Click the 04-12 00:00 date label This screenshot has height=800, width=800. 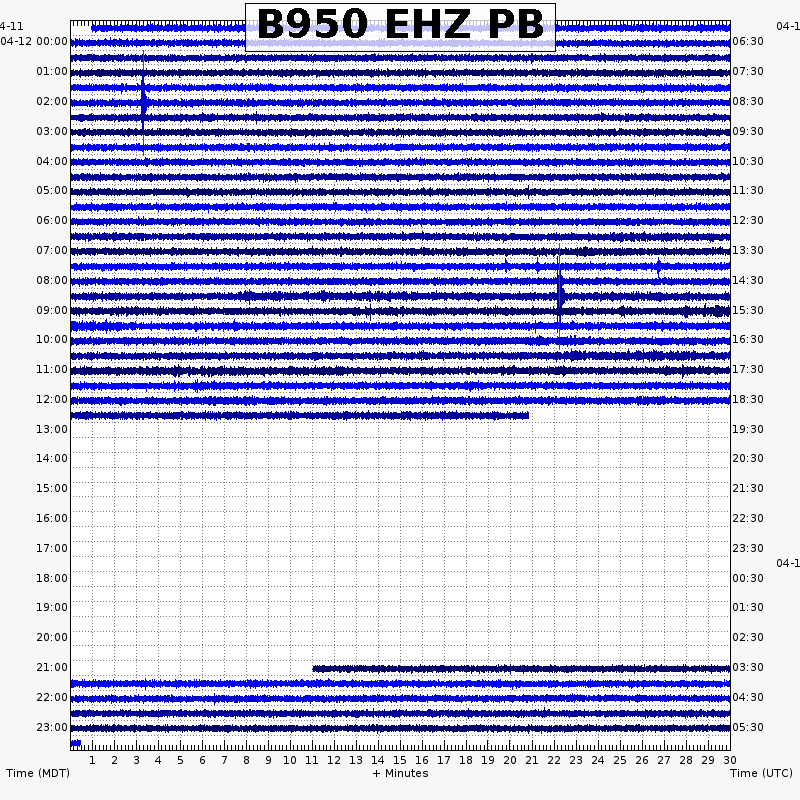[34, 42]
